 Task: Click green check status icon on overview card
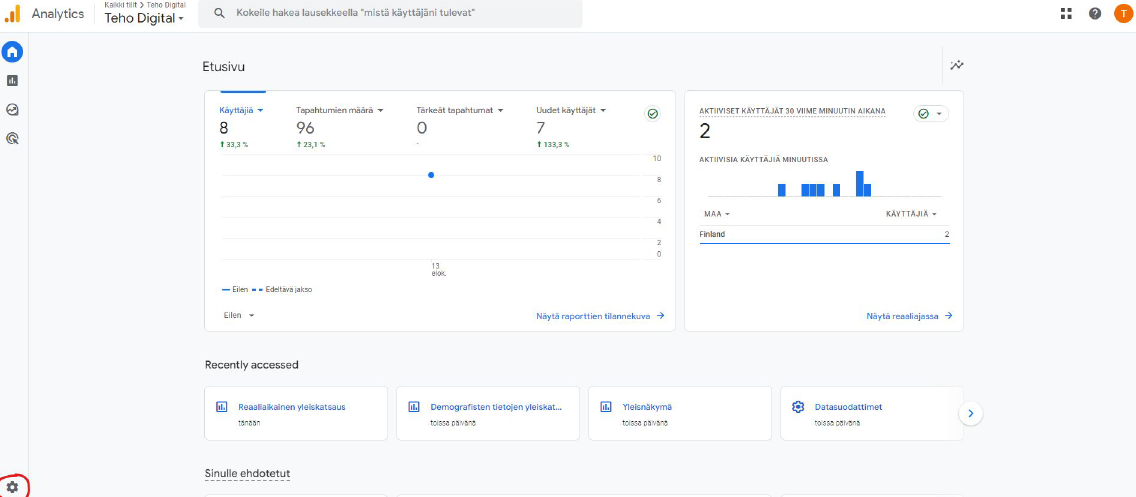(x=653, y=114)
